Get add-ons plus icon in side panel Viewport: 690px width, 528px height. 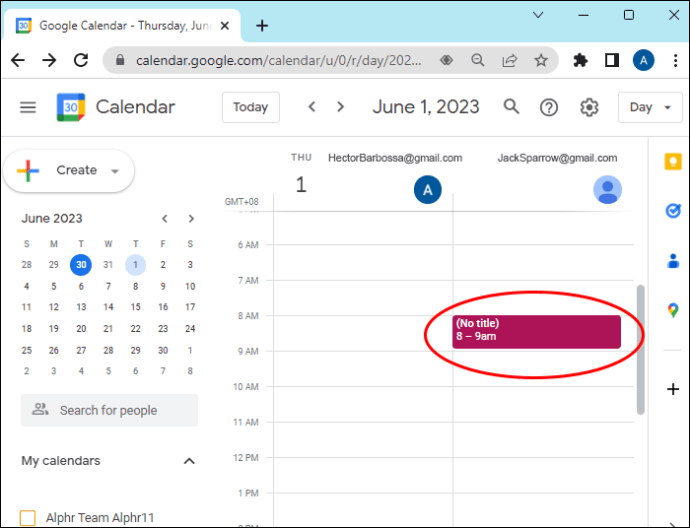(673, 389)
